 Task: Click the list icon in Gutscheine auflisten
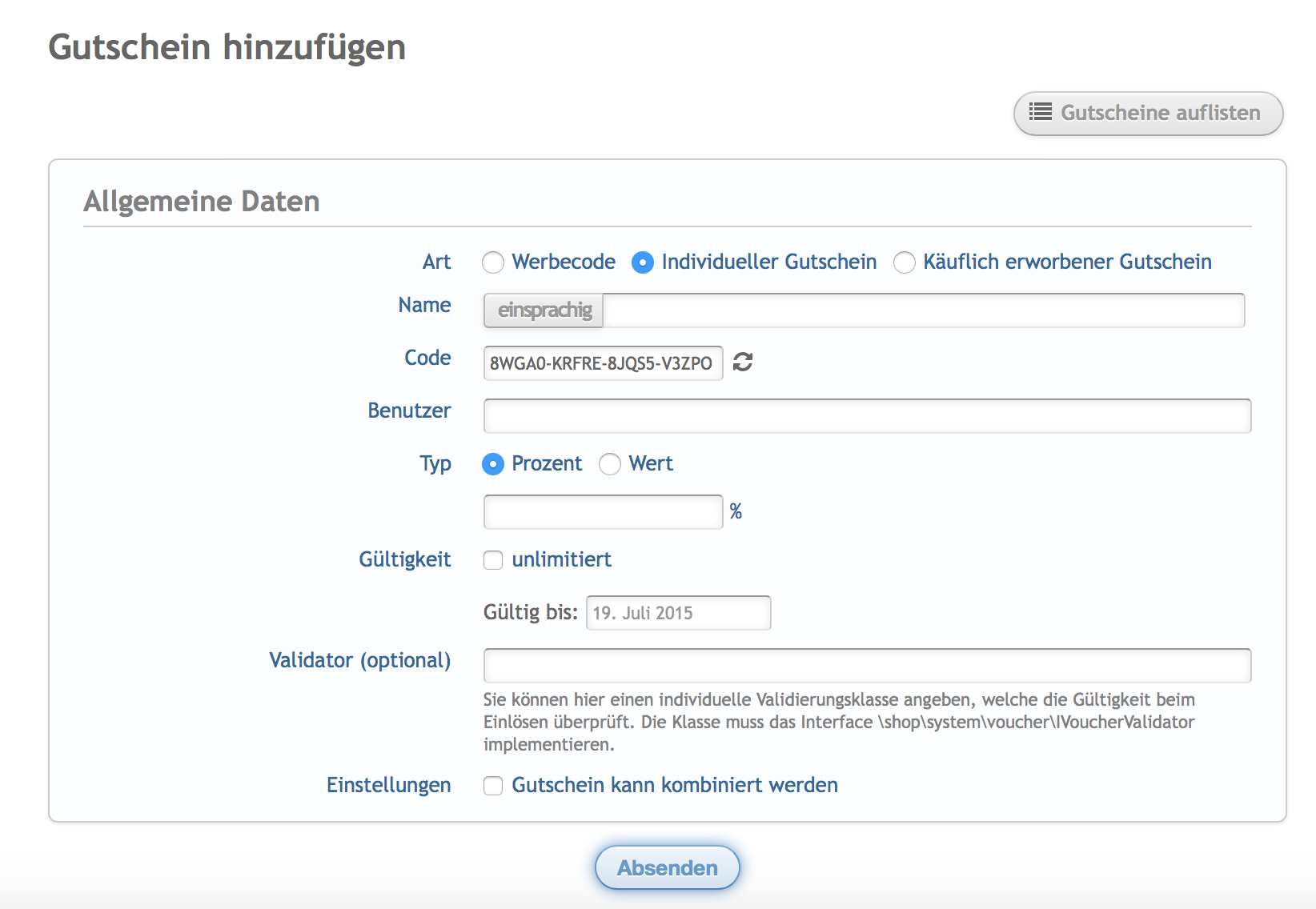coord(1040,112)
